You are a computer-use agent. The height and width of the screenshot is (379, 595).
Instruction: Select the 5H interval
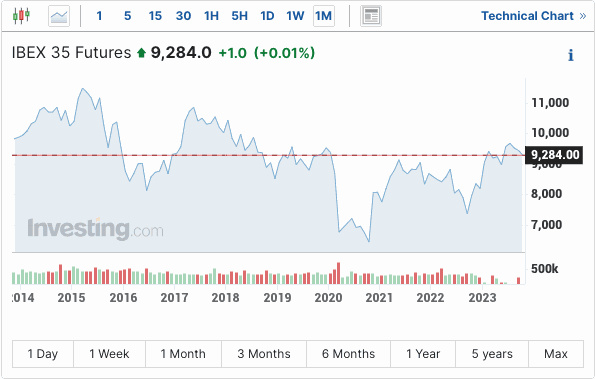pyautogui.click(x=239, y=16)
